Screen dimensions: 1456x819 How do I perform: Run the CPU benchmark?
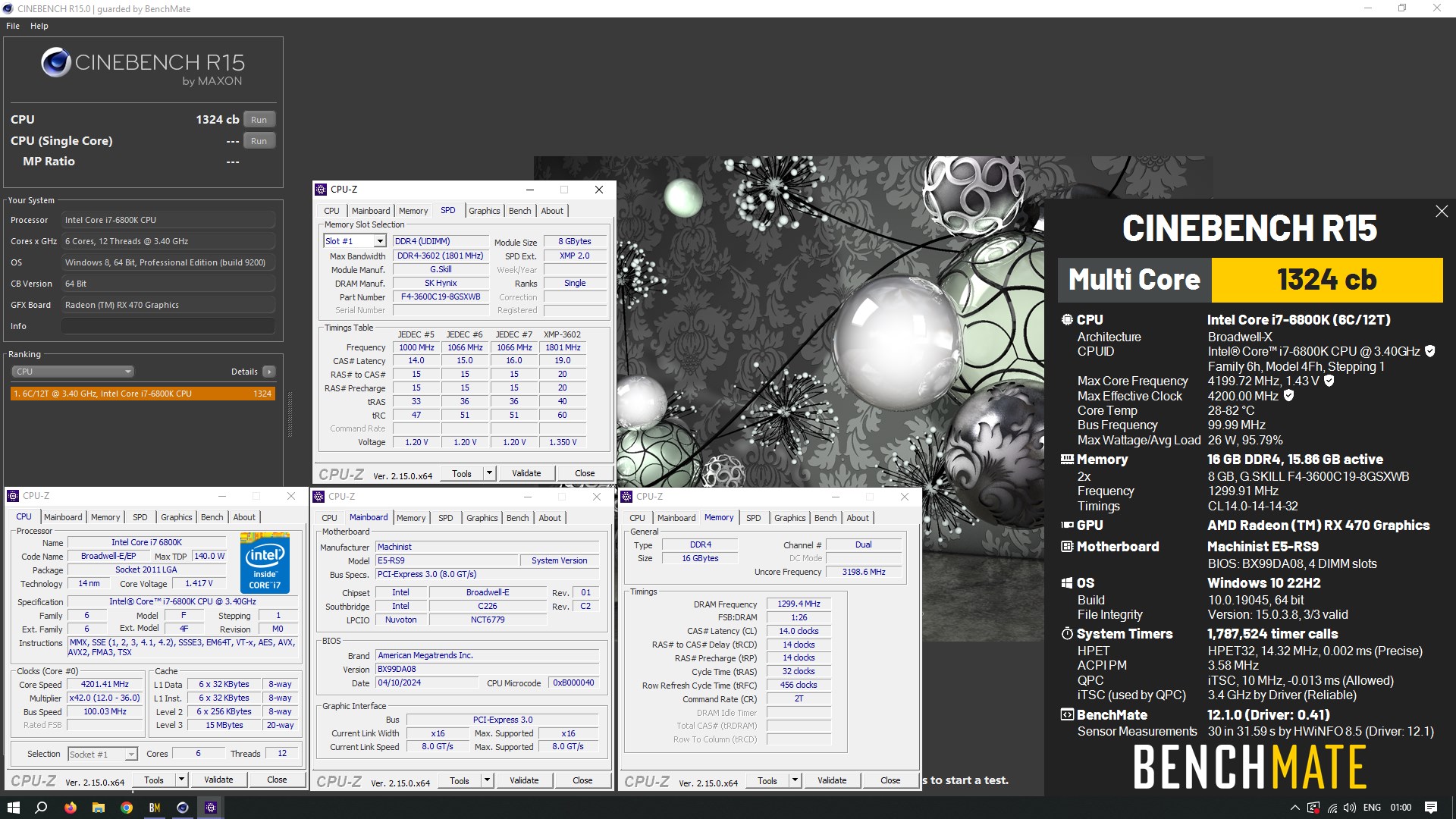[x=259, y=120]
